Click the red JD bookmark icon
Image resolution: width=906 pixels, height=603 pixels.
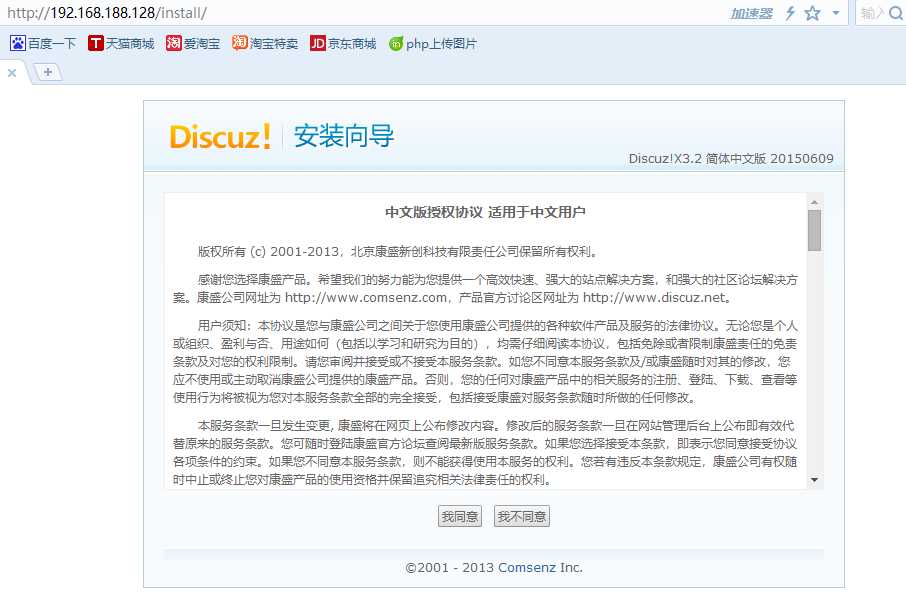coord(318,43)
